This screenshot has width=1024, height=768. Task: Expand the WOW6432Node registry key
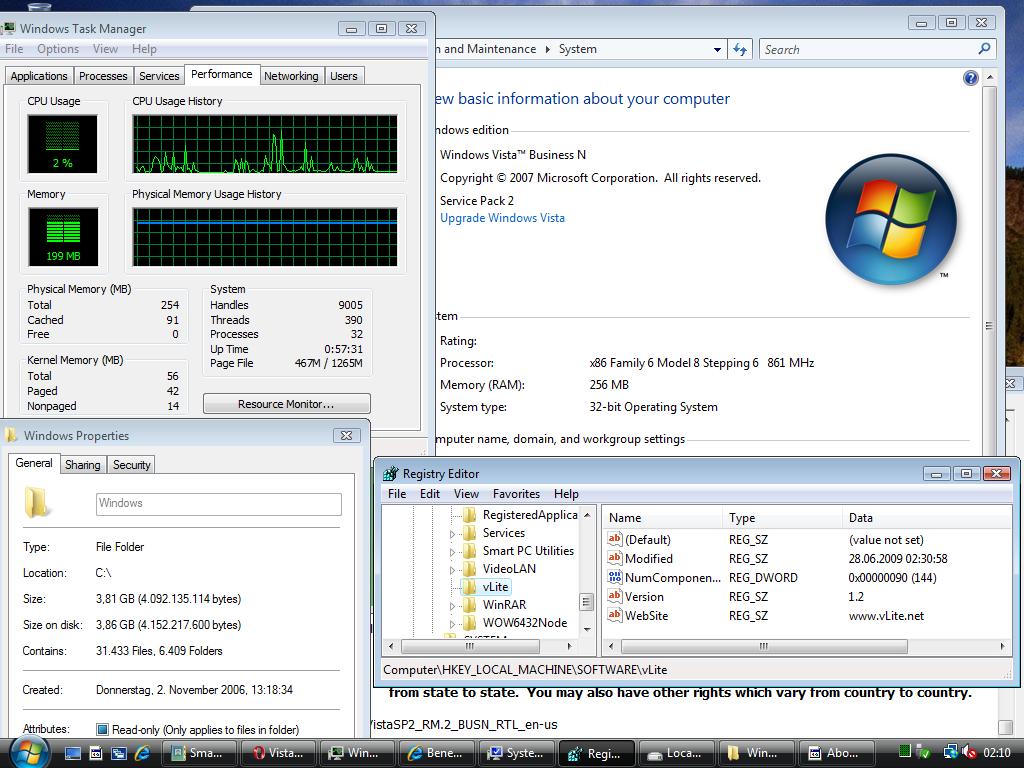[451, 624]
